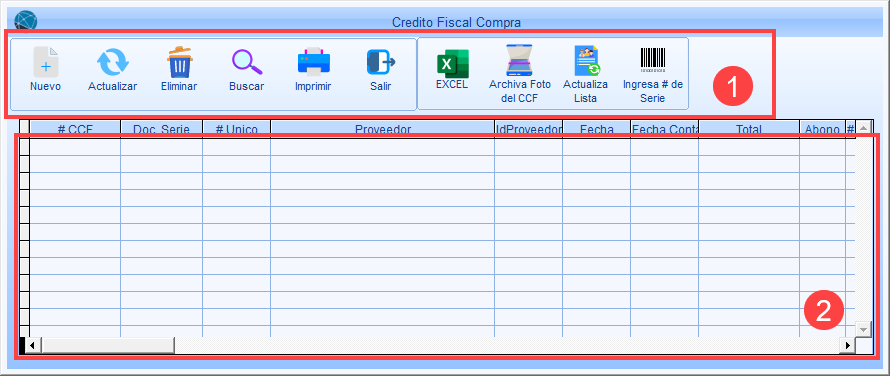Click the Total column header
890x376 pixels.
(x=749, y=129)
